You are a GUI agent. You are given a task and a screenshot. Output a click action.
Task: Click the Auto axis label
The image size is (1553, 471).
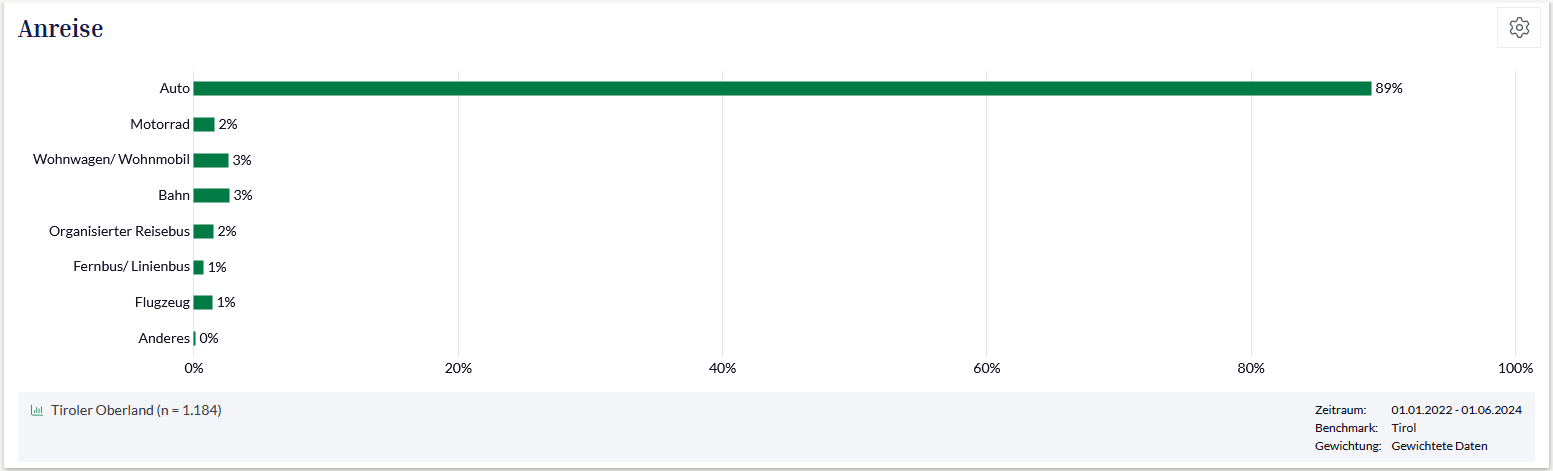pyautogui.click(x=175, y=88)
